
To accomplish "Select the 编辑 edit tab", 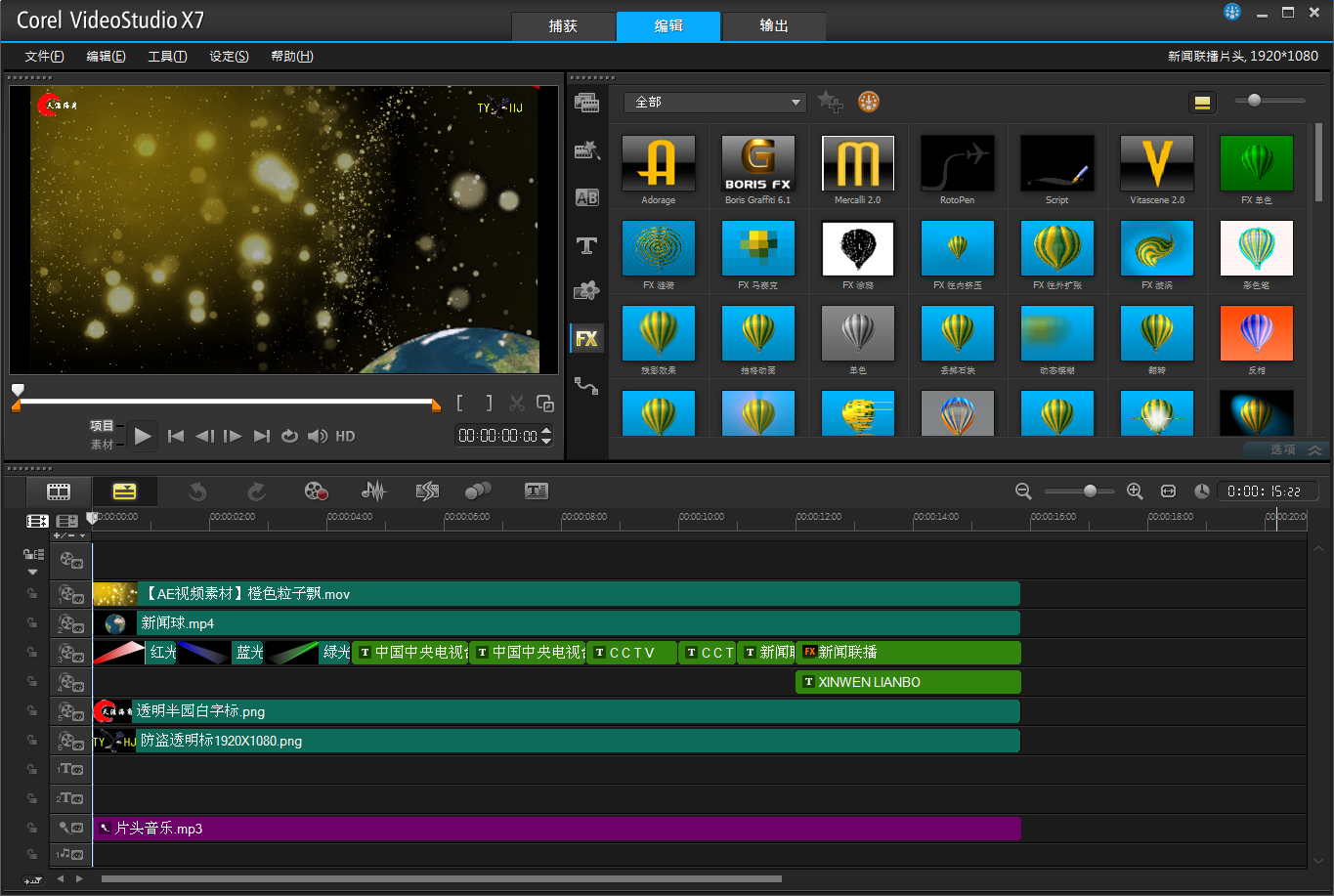I will (x=668, y=26).
